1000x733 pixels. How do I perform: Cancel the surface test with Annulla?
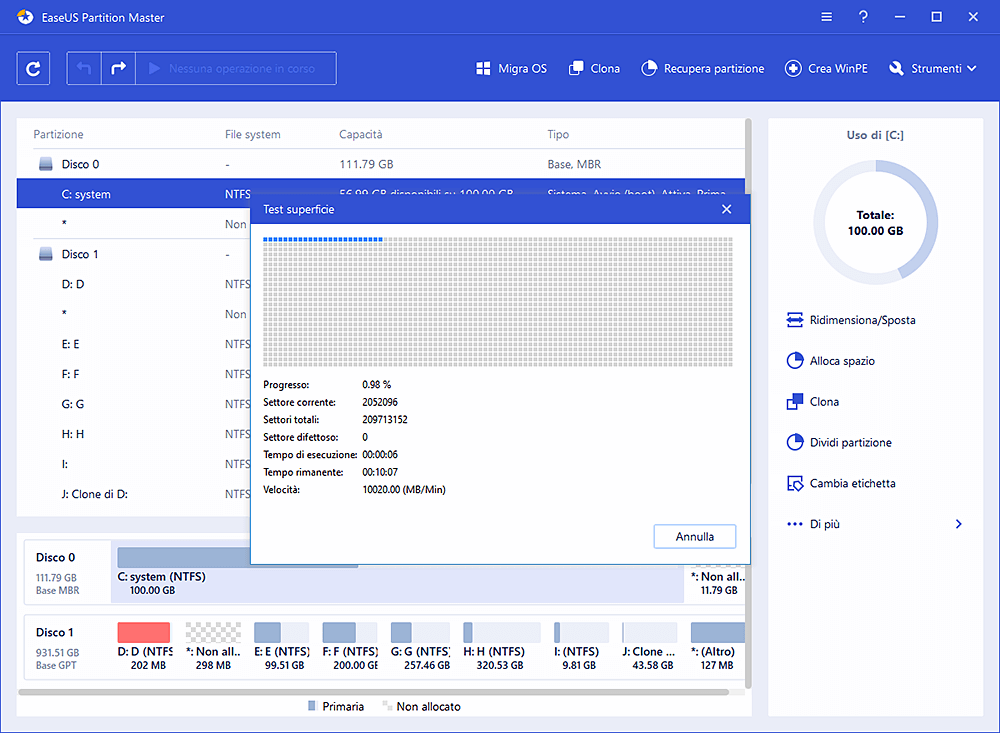(695, 537)
